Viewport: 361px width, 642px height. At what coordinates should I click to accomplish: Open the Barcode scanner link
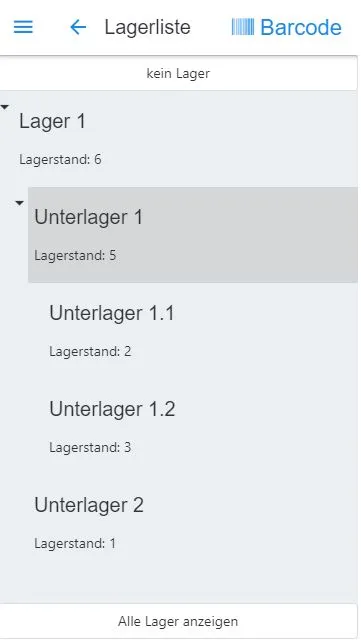[287, 27]
